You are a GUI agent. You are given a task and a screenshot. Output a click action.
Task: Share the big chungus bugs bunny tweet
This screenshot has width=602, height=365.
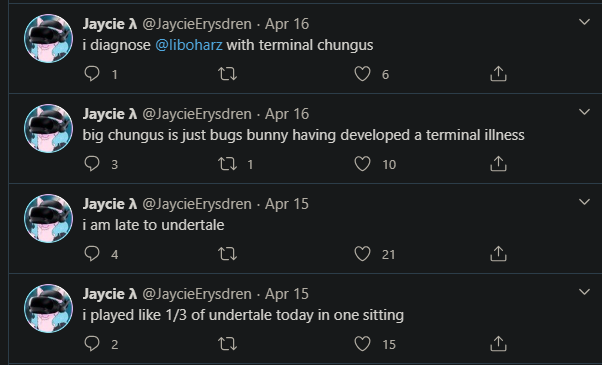tap(498, 164)
